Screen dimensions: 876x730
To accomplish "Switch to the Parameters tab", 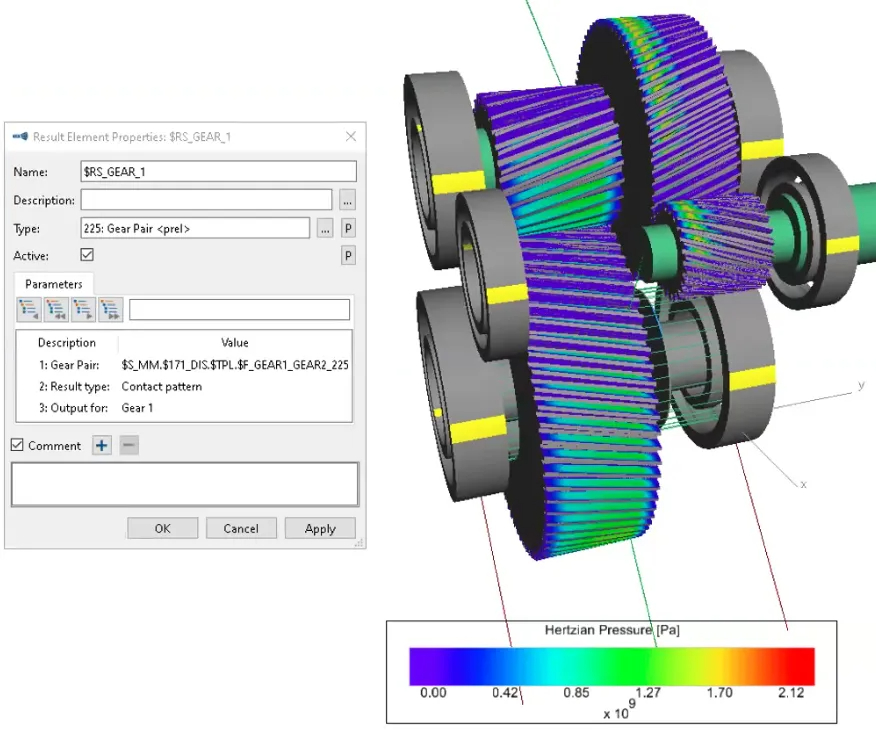I will click(54, 284).
